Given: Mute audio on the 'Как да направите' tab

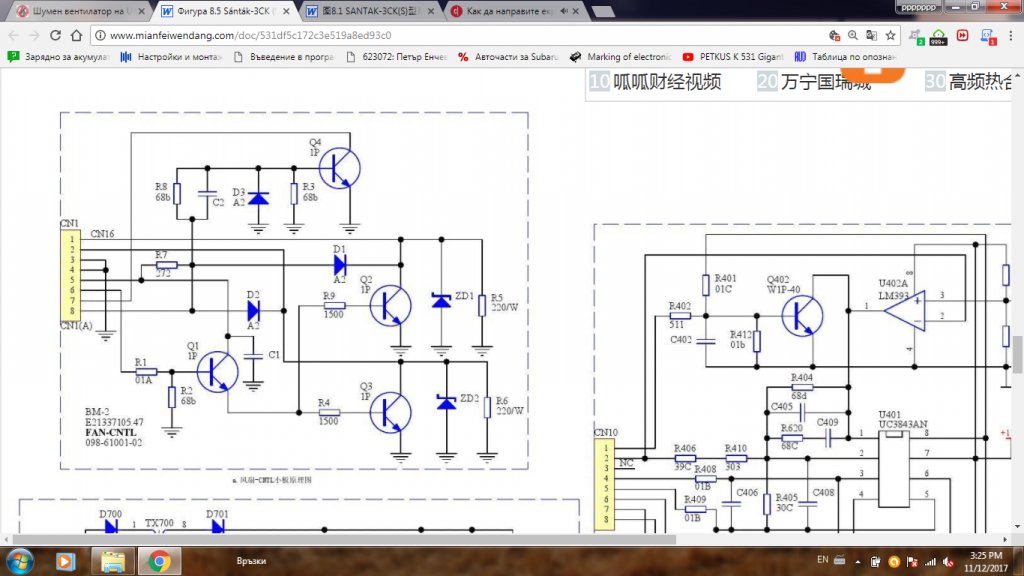Looking at the screenshot, I should (564, 11).
